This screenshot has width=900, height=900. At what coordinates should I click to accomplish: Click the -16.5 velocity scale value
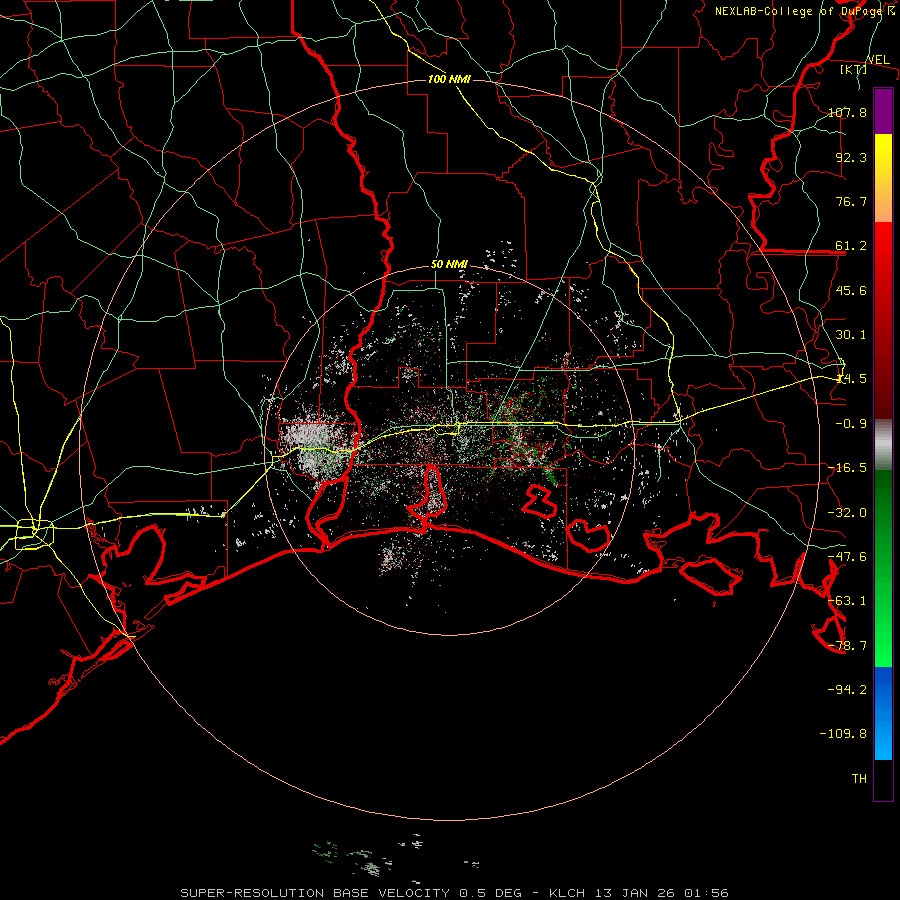(847, 468)
